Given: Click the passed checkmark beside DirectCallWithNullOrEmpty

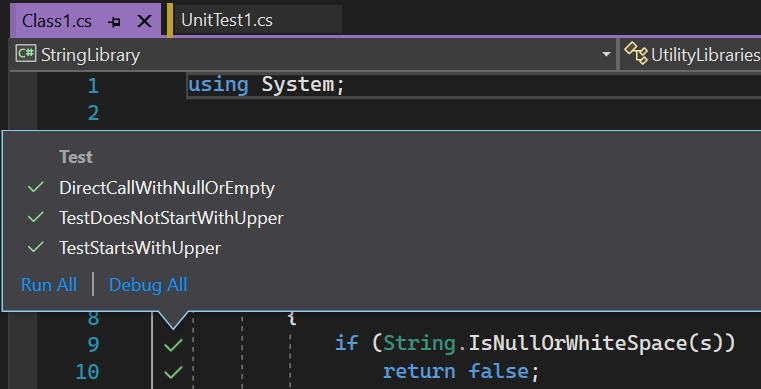Looking at the screenshot, I should [36, 187].
